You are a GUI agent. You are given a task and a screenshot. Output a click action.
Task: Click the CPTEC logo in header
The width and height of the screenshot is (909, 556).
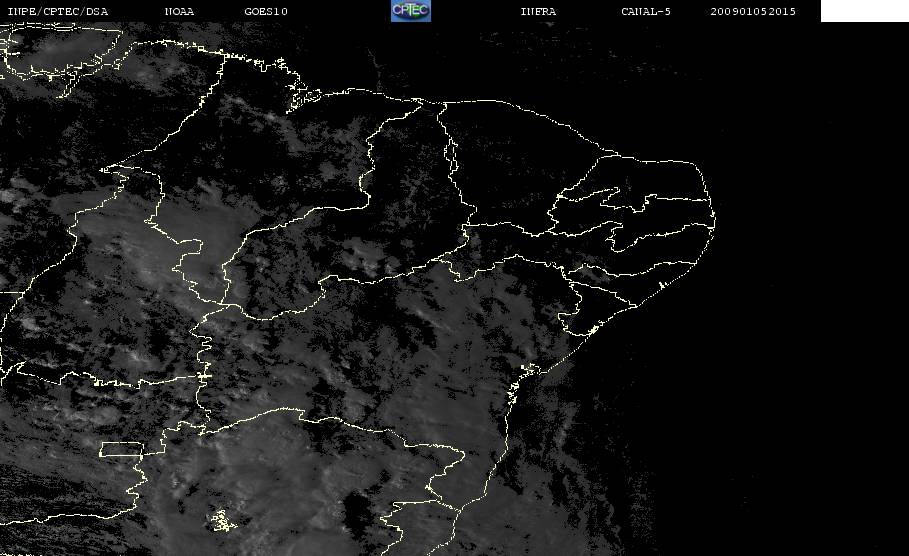click(x=410, y=10)
